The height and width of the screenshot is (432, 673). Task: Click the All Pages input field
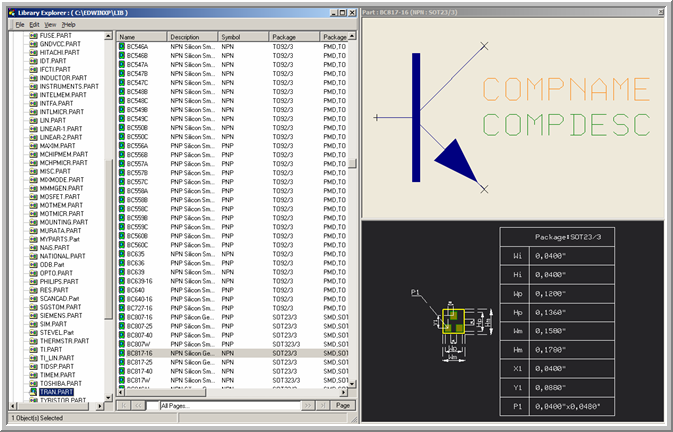230,405
